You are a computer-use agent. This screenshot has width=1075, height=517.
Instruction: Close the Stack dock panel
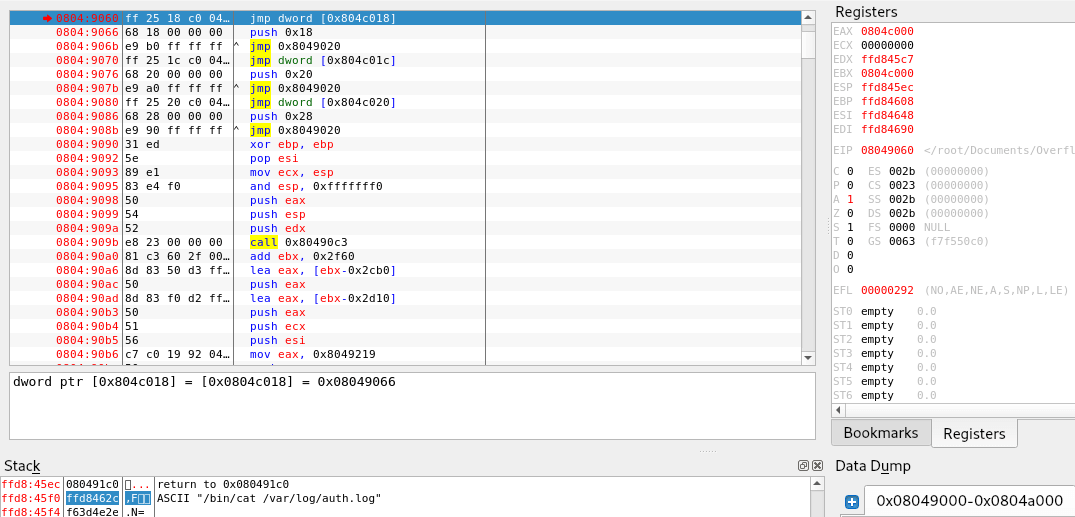(x=815, y=466)
